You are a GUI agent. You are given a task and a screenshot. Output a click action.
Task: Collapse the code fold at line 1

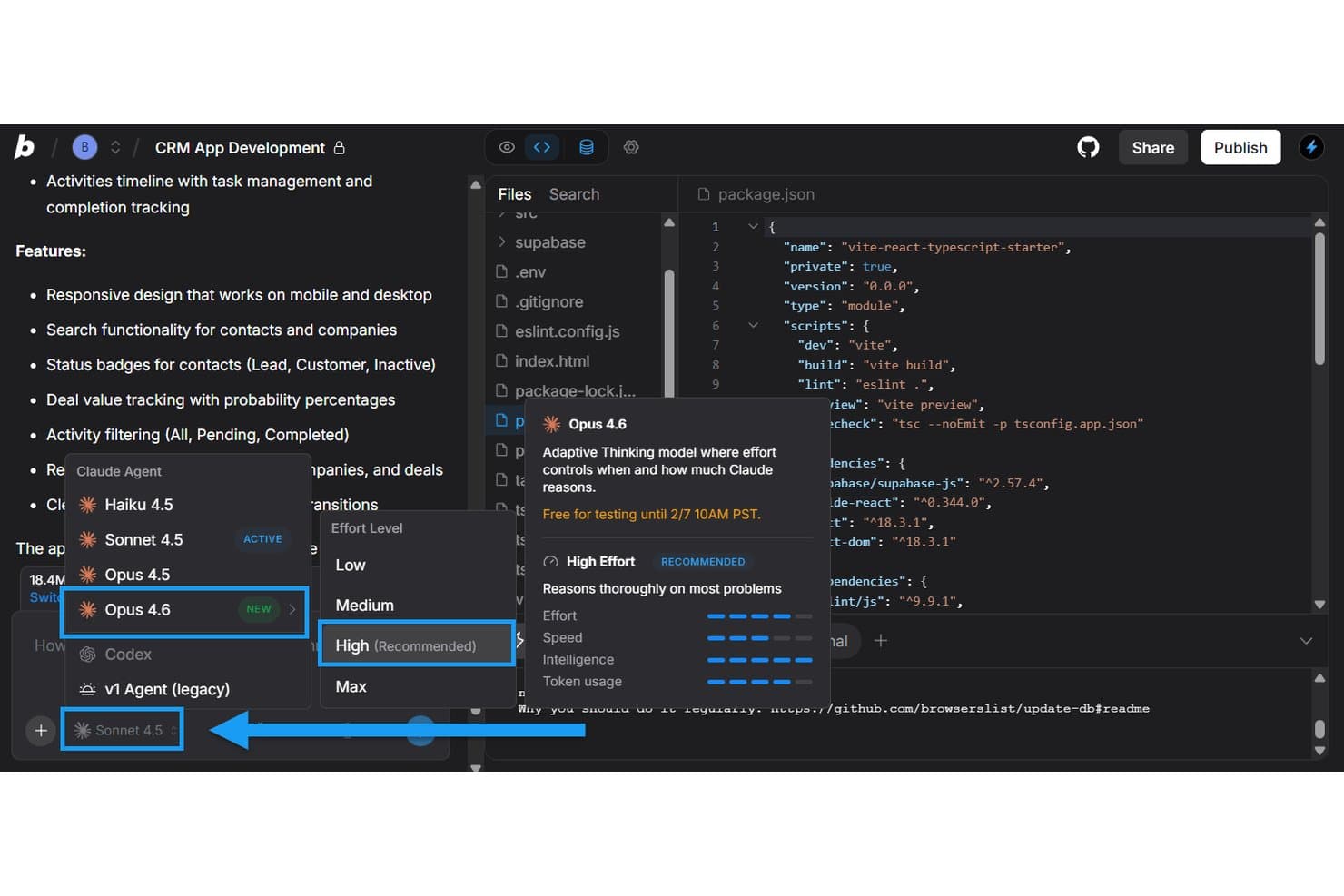[753, 227]
